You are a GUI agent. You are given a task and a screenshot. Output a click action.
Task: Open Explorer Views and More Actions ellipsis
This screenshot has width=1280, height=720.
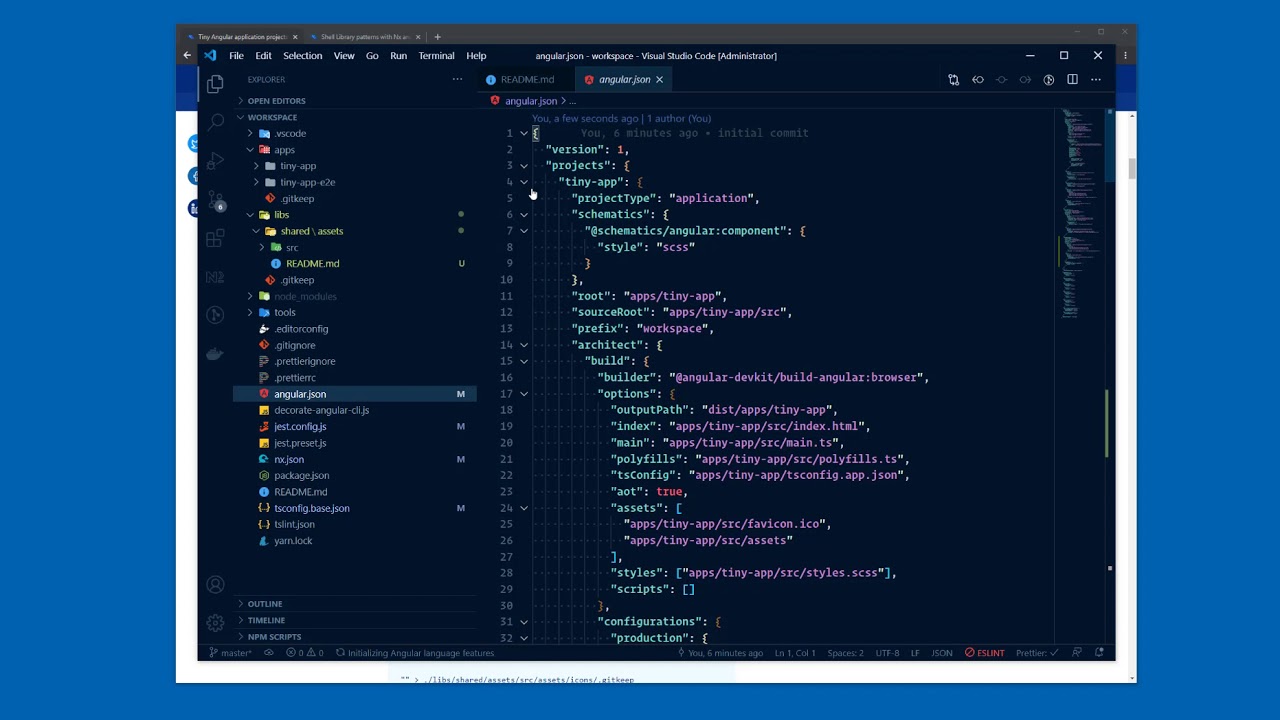tap(457, 80)
